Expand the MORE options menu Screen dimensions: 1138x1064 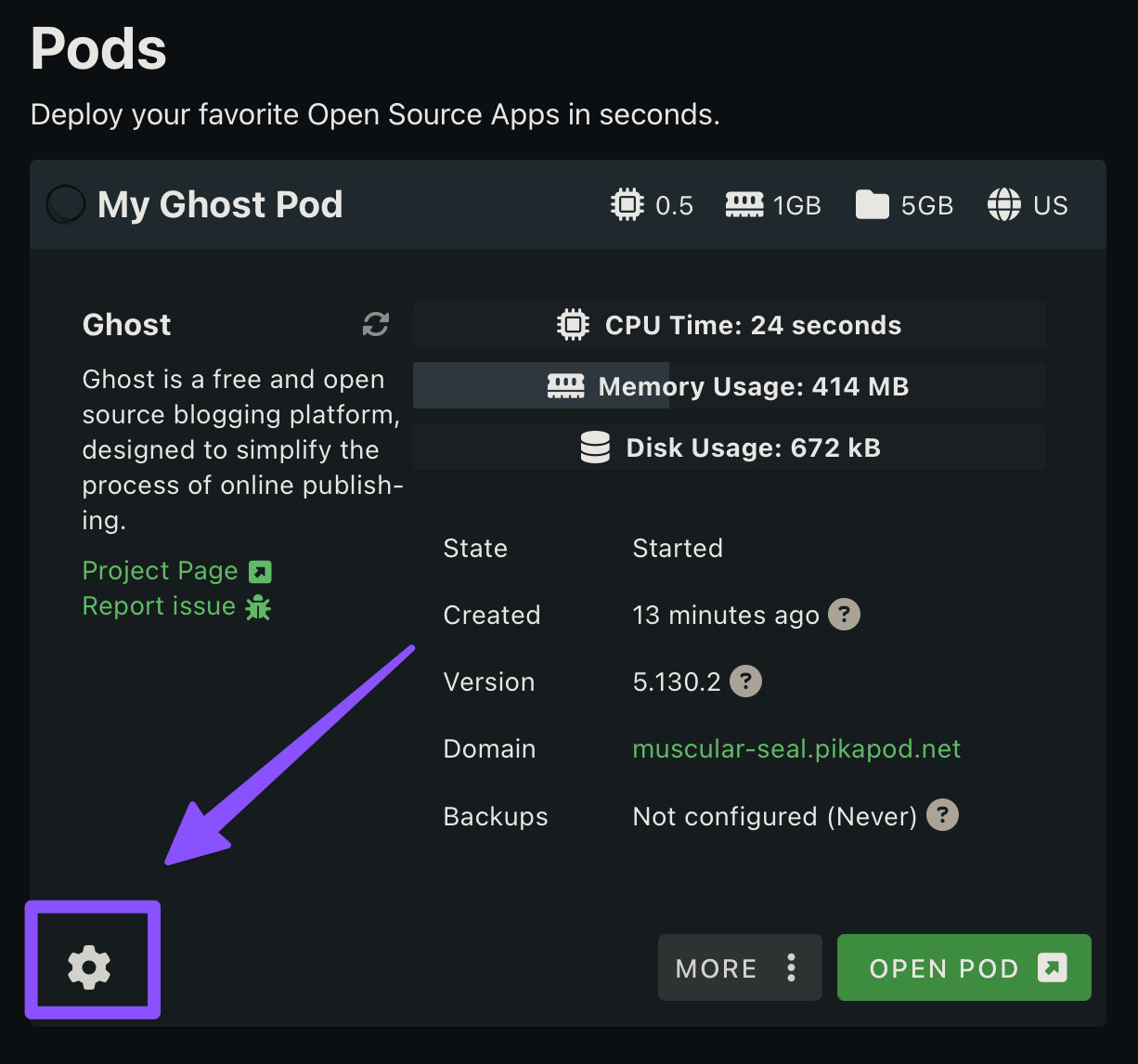739,967
